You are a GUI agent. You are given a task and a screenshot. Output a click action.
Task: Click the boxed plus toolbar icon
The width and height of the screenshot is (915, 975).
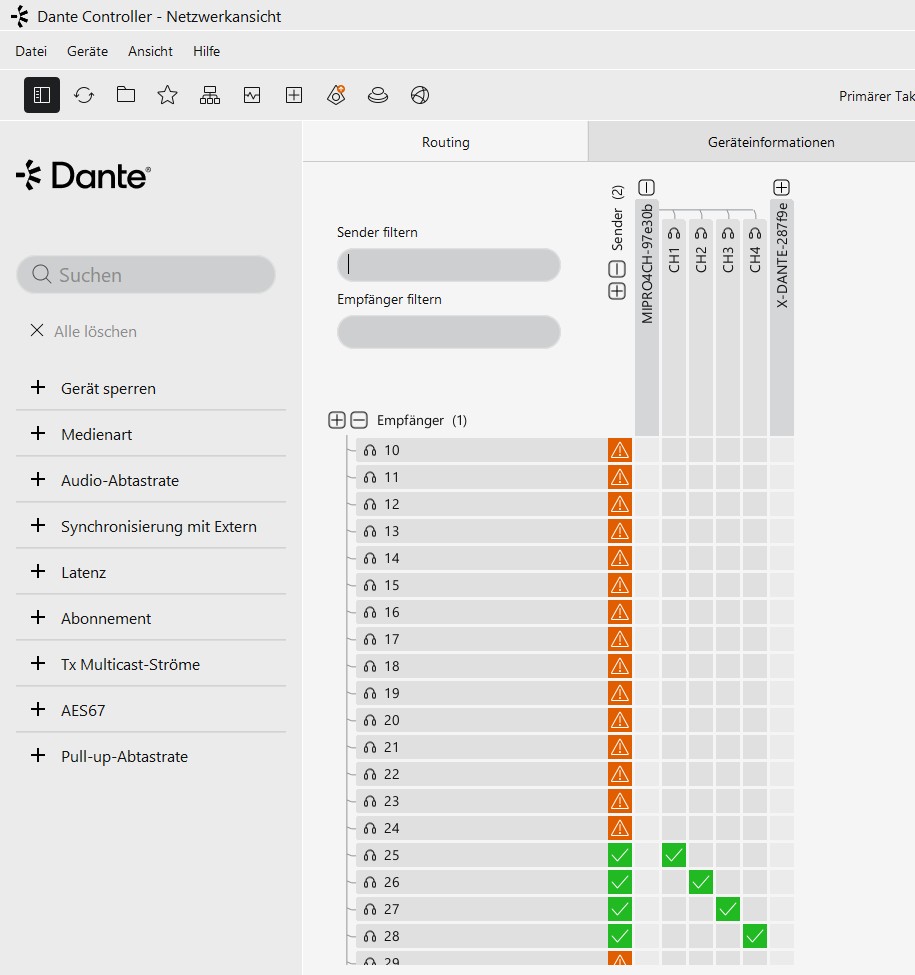(293, 95)
